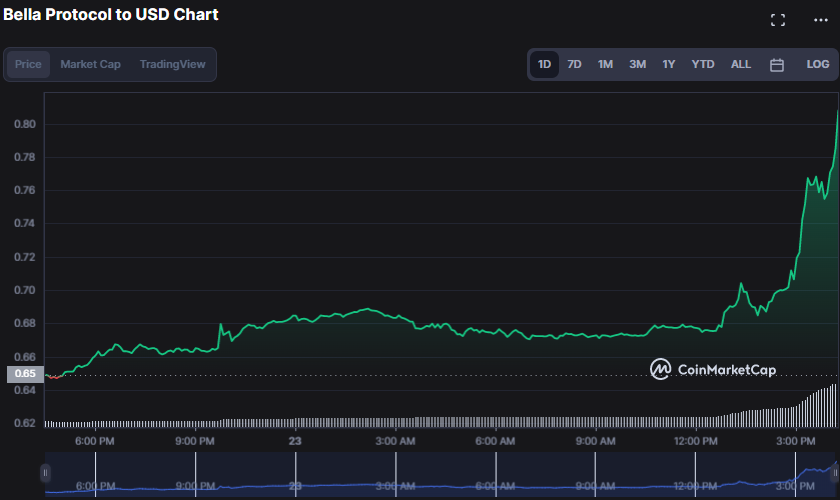The height and width of the screenshot is (500, 840).
Task: Select the 1Y time range
Action: pos(669,64)
